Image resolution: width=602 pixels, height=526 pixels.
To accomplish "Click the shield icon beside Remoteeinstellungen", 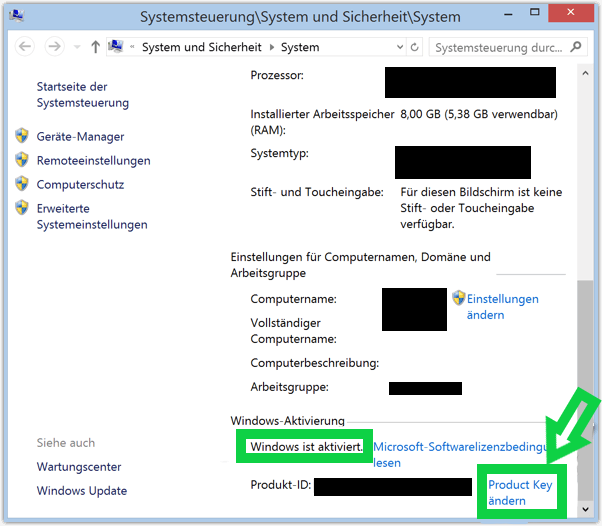I will point(22,159).
